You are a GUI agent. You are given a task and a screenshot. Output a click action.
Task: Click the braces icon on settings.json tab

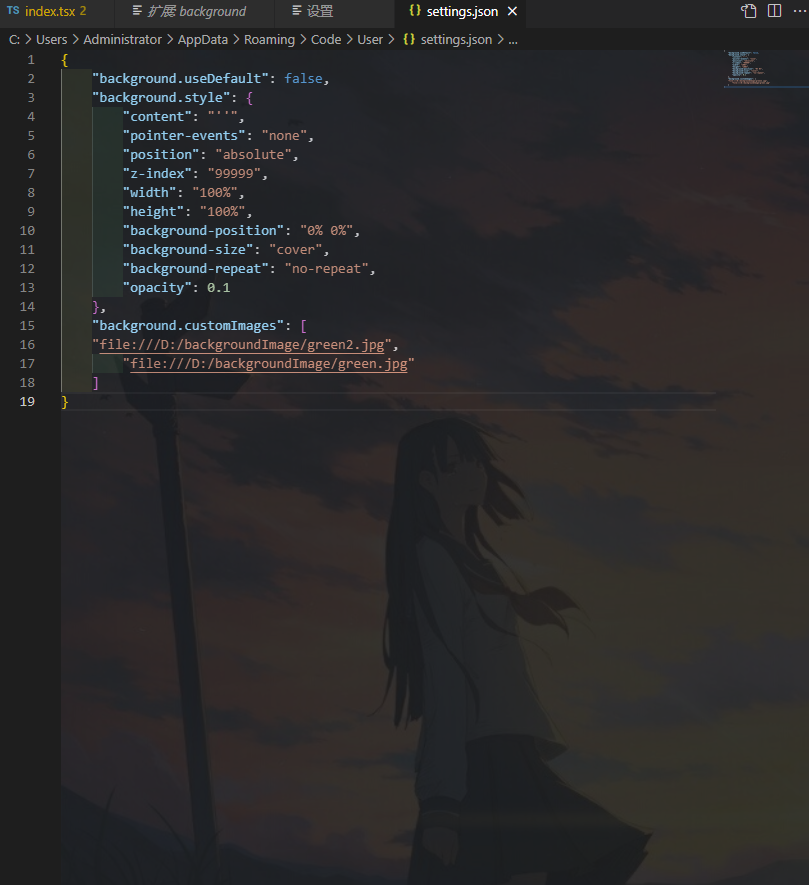tap(415, 11)
